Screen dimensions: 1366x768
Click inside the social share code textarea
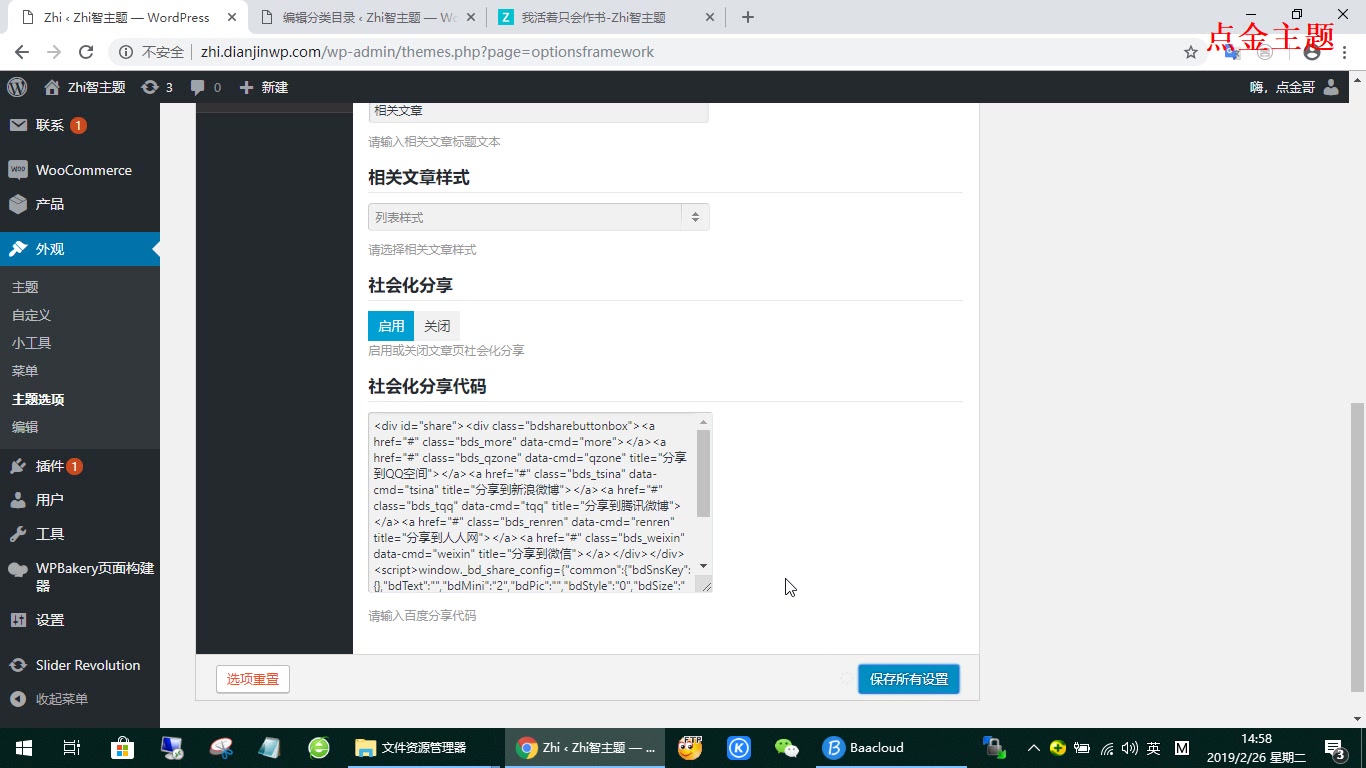(x=530, y=500)
